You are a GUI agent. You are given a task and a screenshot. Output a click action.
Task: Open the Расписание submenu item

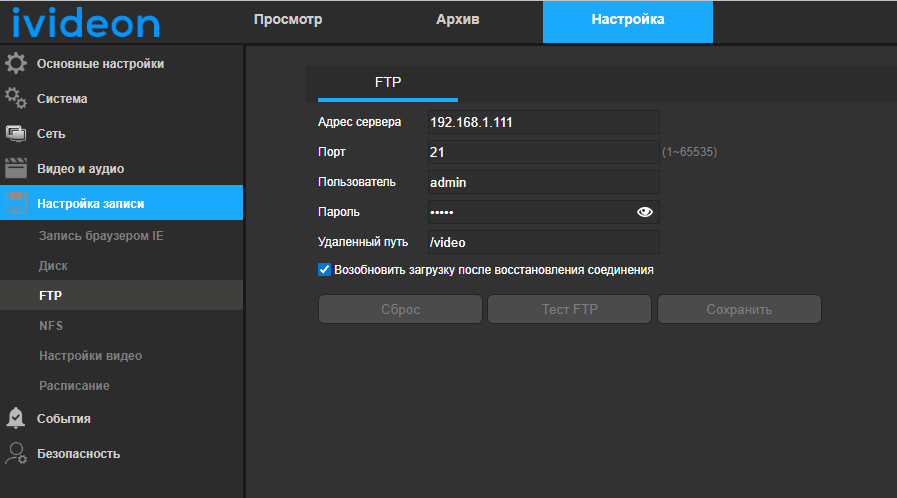[x=121, y=385]
